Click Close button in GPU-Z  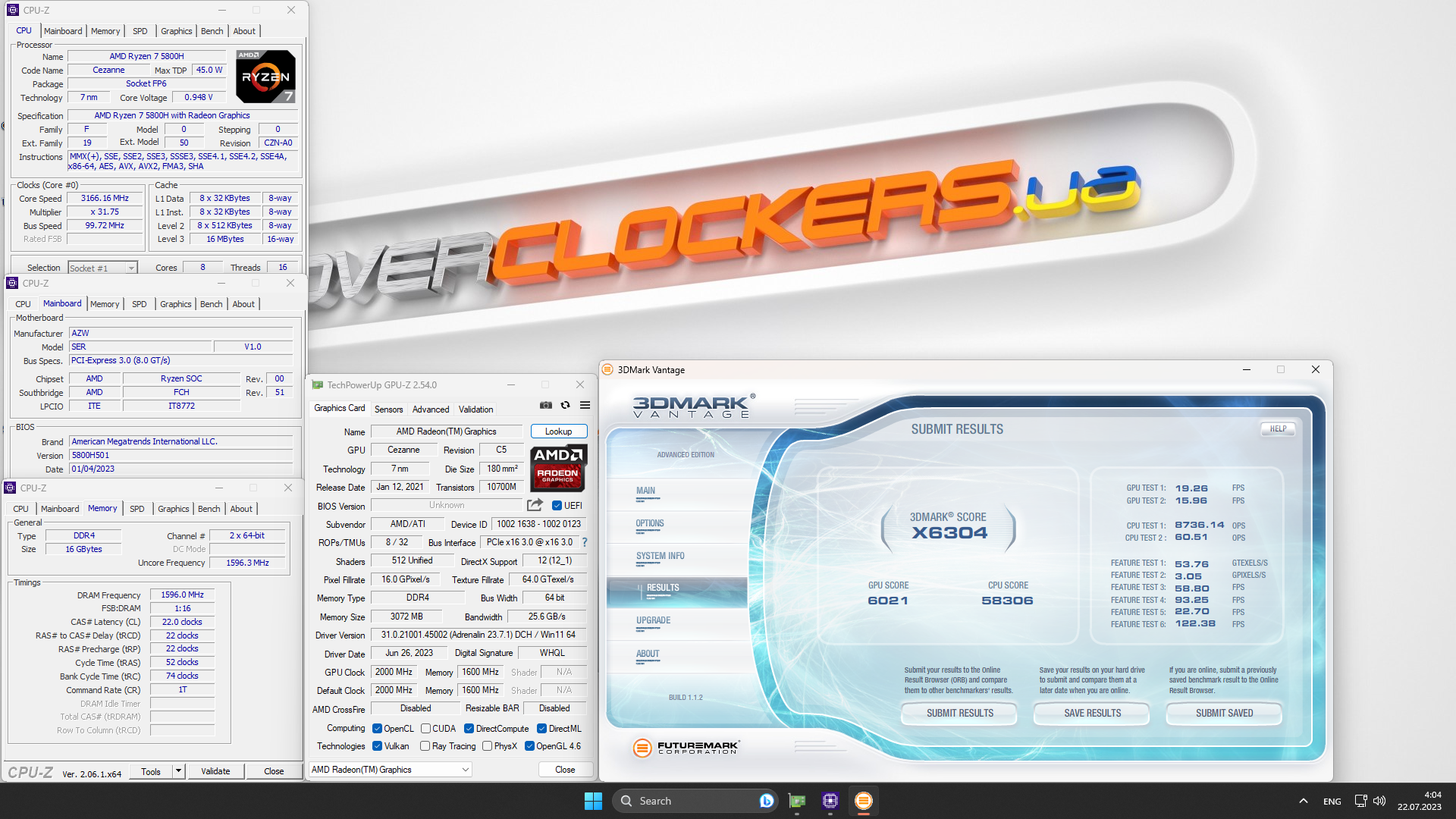(x=565, y=770)
